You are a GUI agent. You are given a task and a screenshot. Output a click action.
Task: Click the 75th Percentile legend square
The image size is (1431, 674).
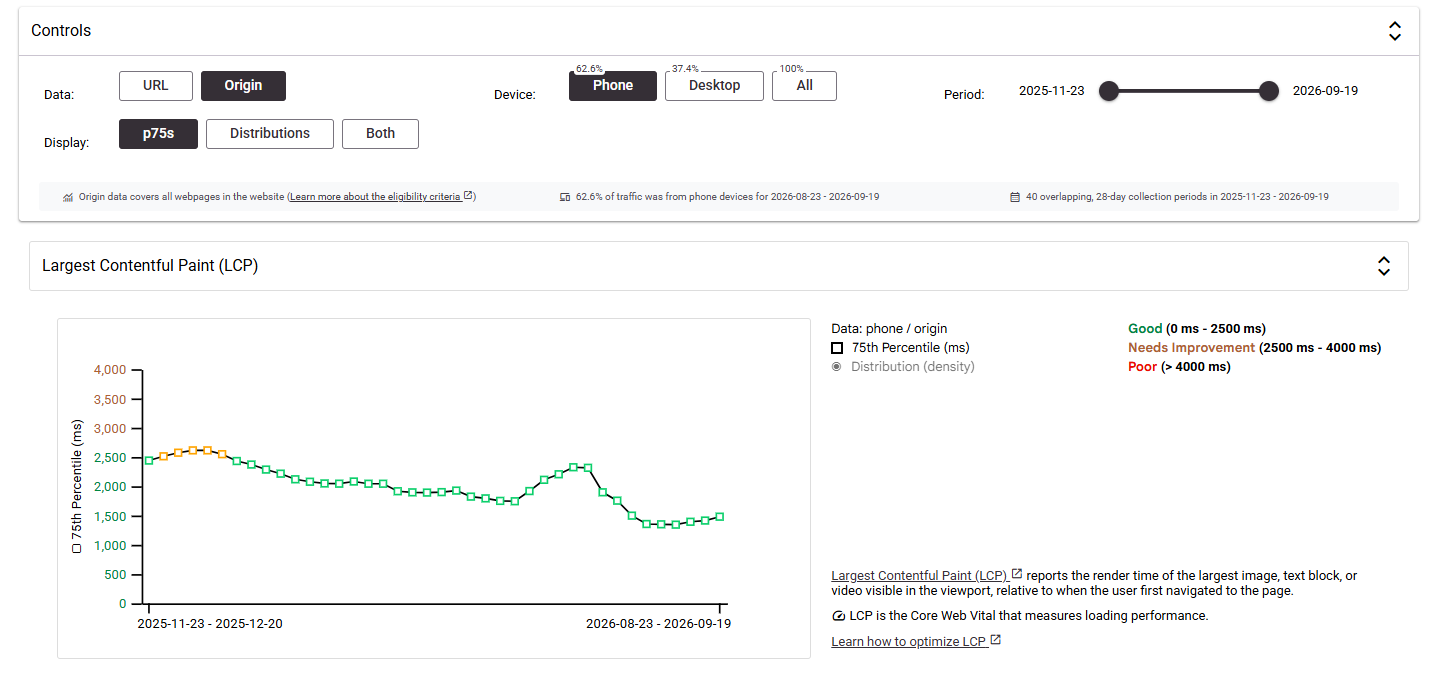tap(837, 348)
